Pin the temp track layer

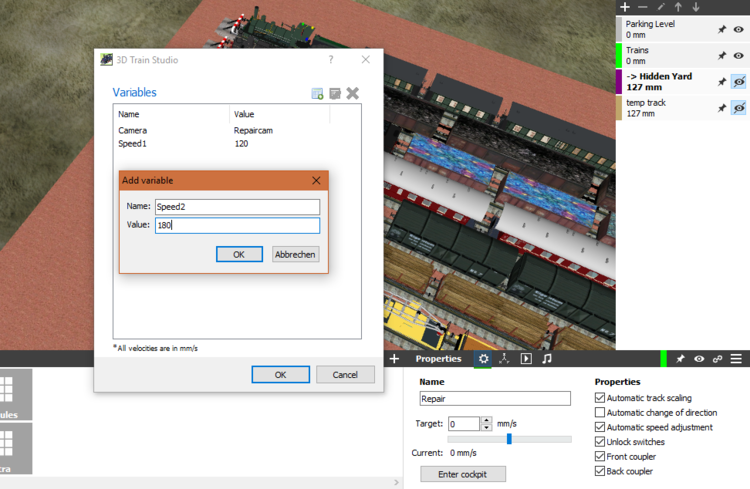click(x=722, y=109)
